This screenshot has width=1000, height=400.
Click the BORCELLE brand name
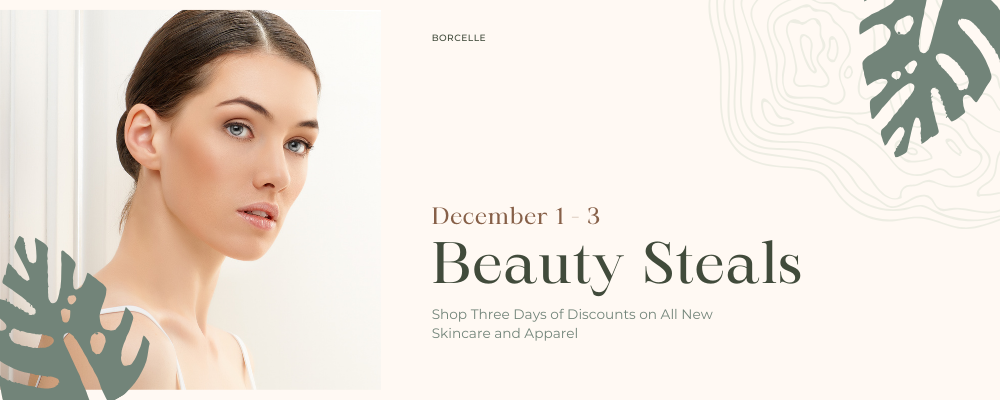(x=458, y=38)
